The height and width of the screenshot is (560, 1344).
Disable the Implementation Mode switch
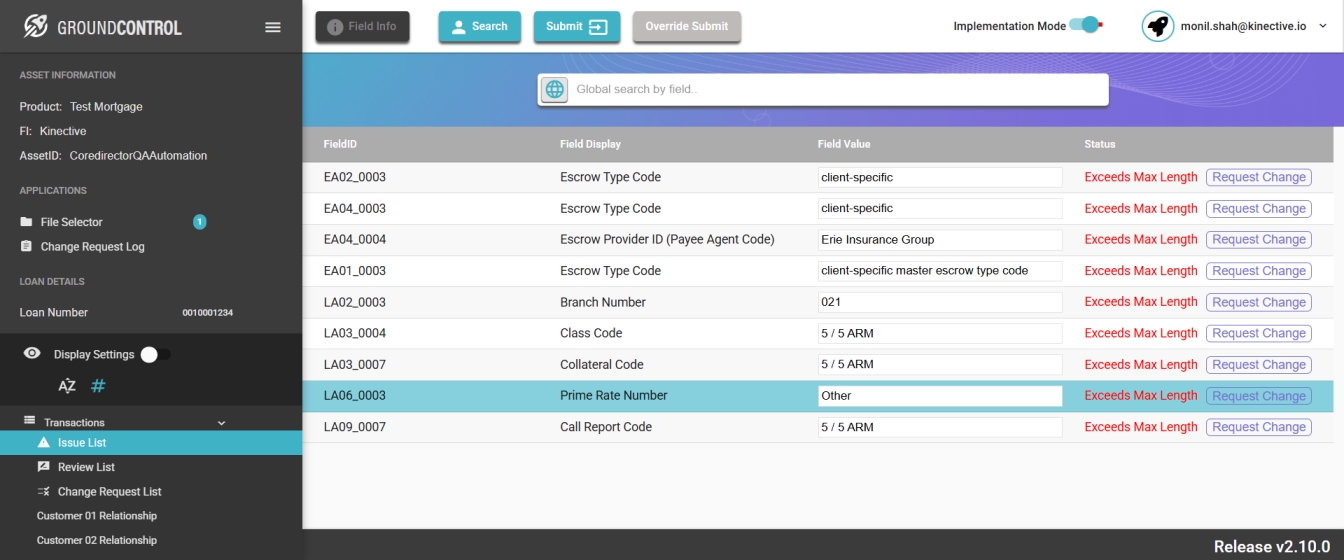(x=1085, y=25)
